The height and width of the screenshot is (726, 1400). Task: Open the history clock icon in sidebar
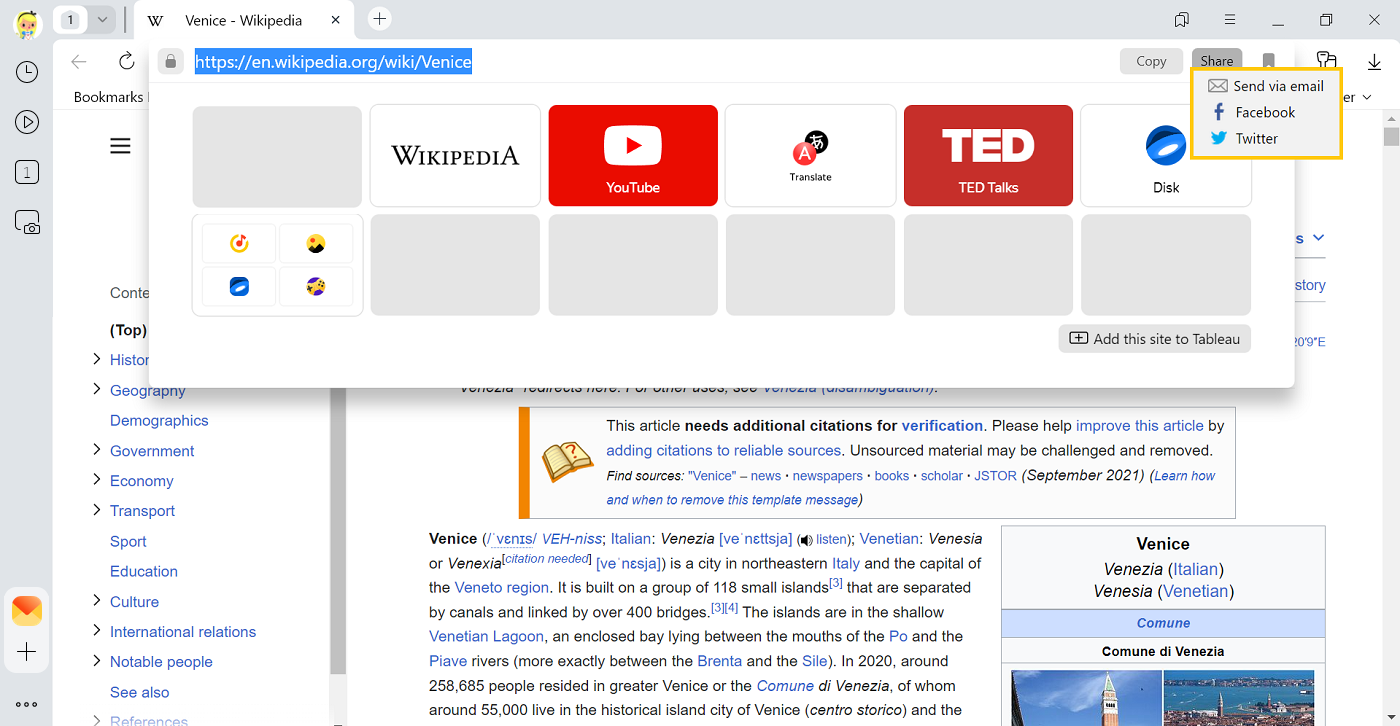tap(27, 72)
